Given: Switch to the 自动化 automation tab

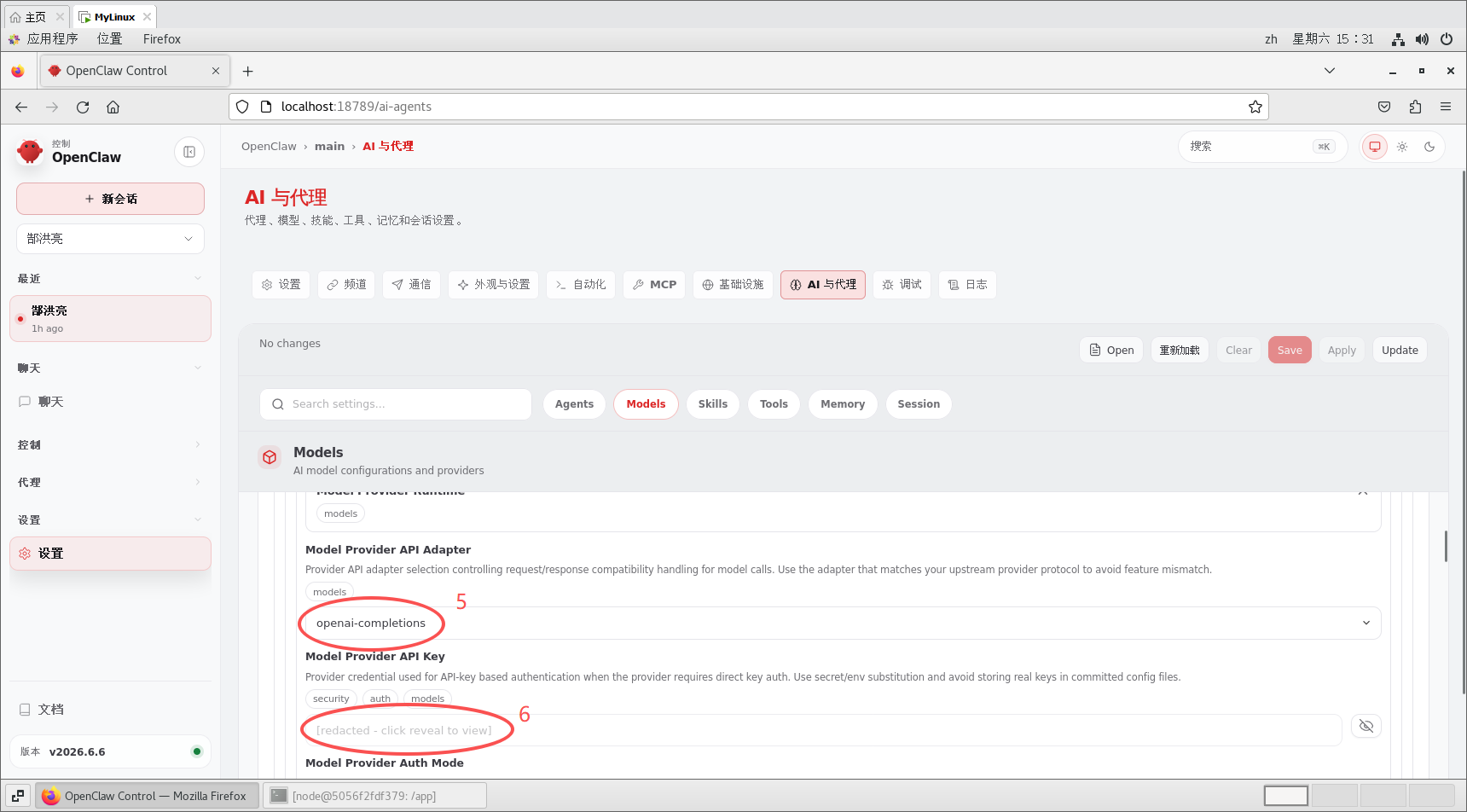Looking at the screenshot, I should (x=580, y=285).
